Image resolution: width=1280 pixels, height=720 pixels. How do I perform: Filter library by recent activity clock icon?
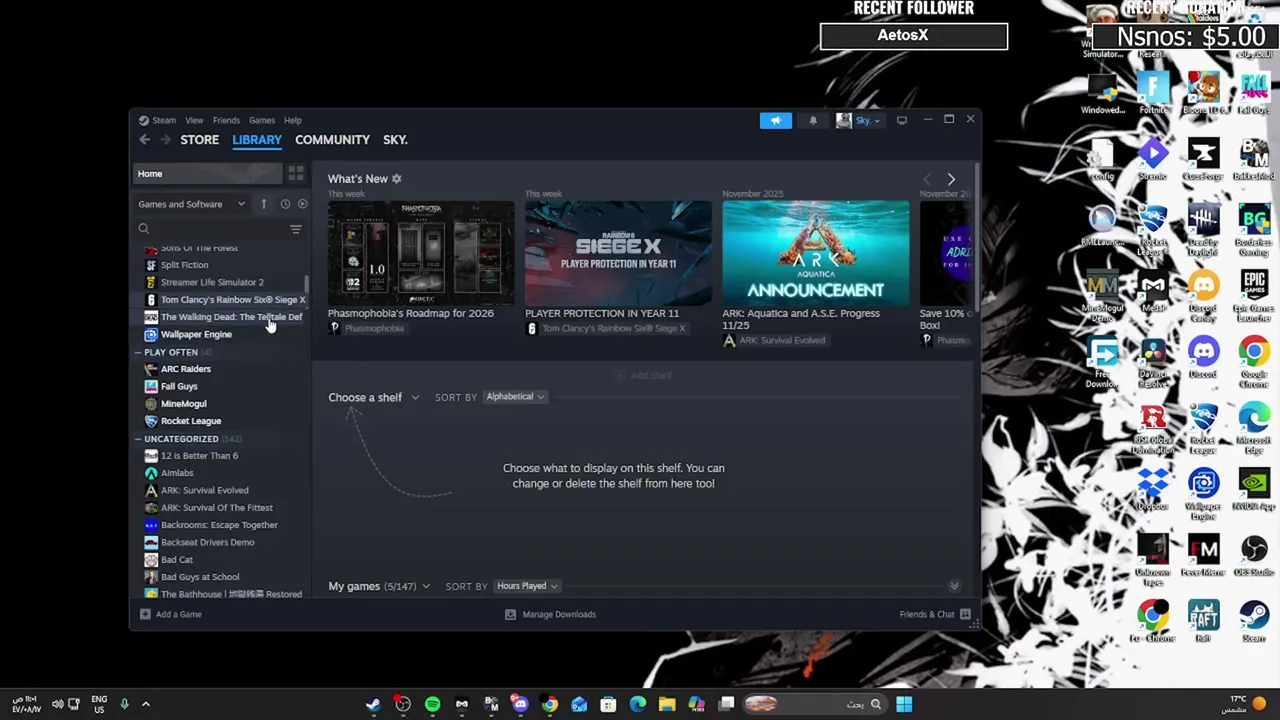point(285,204)
